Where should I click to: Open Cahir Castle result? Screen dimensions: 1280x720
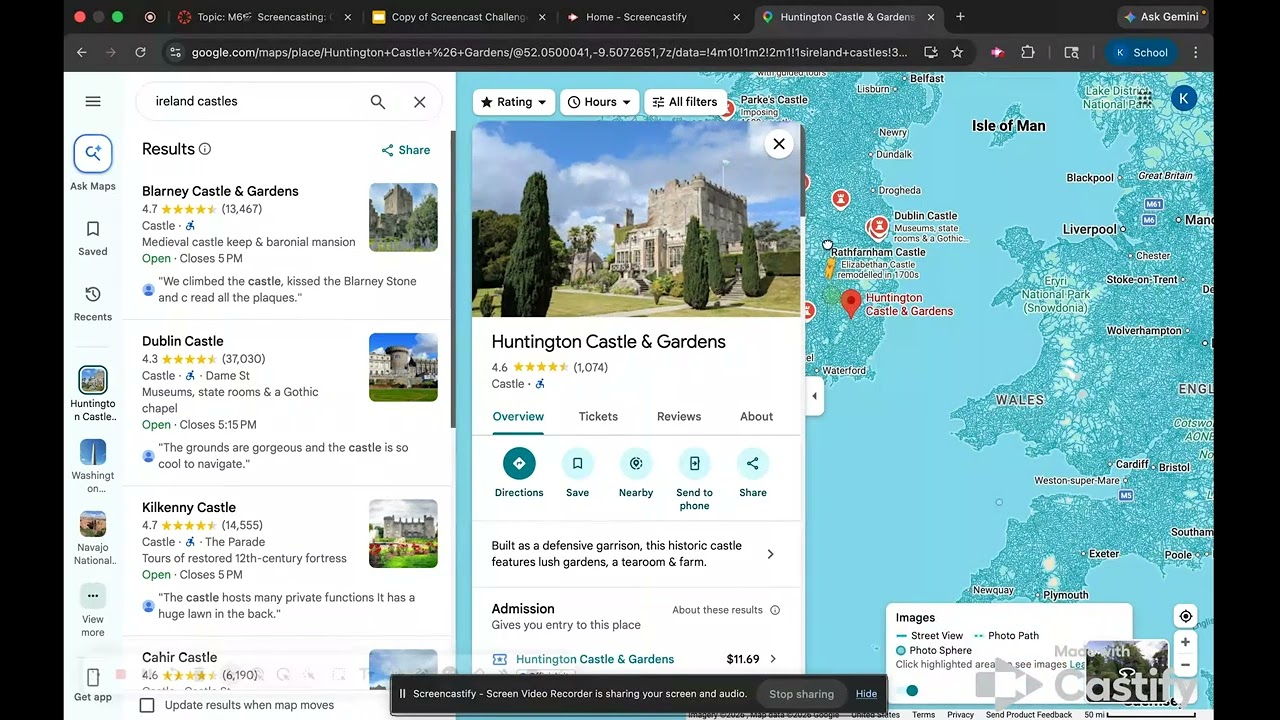tap(180, 657)
